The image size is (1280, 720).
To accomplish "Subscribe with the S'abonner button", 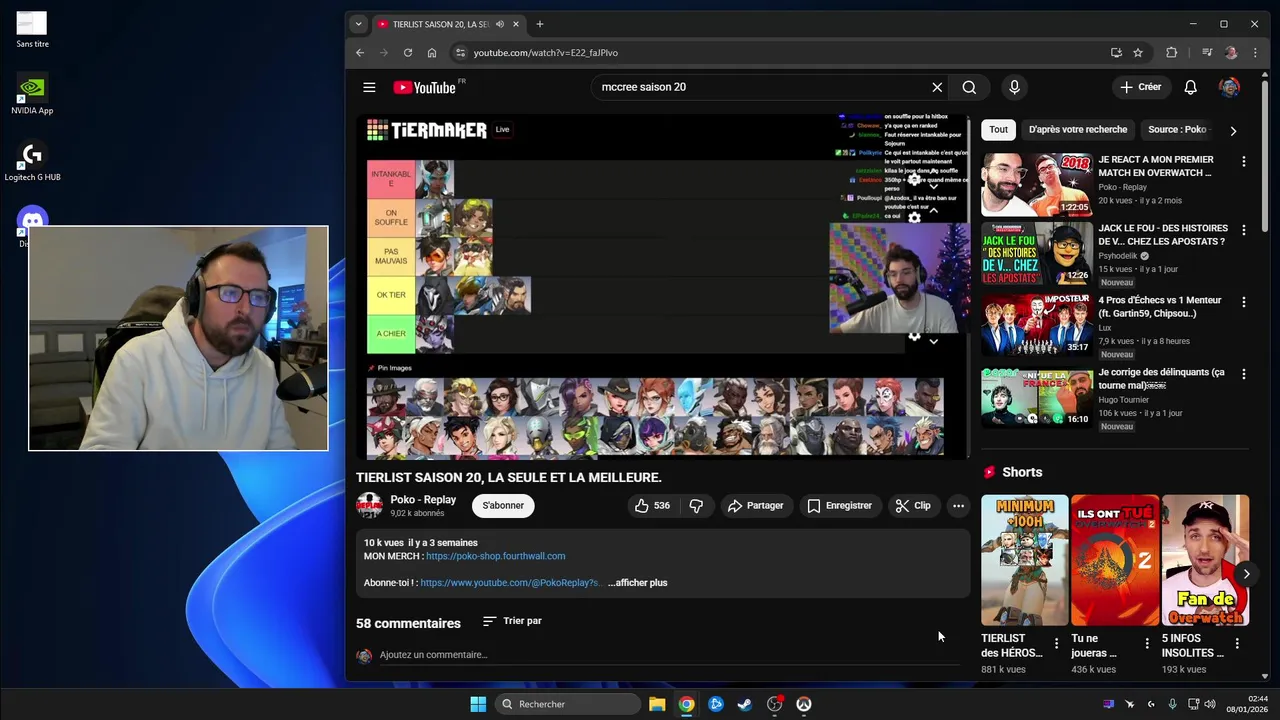I will tap(503, 506).
